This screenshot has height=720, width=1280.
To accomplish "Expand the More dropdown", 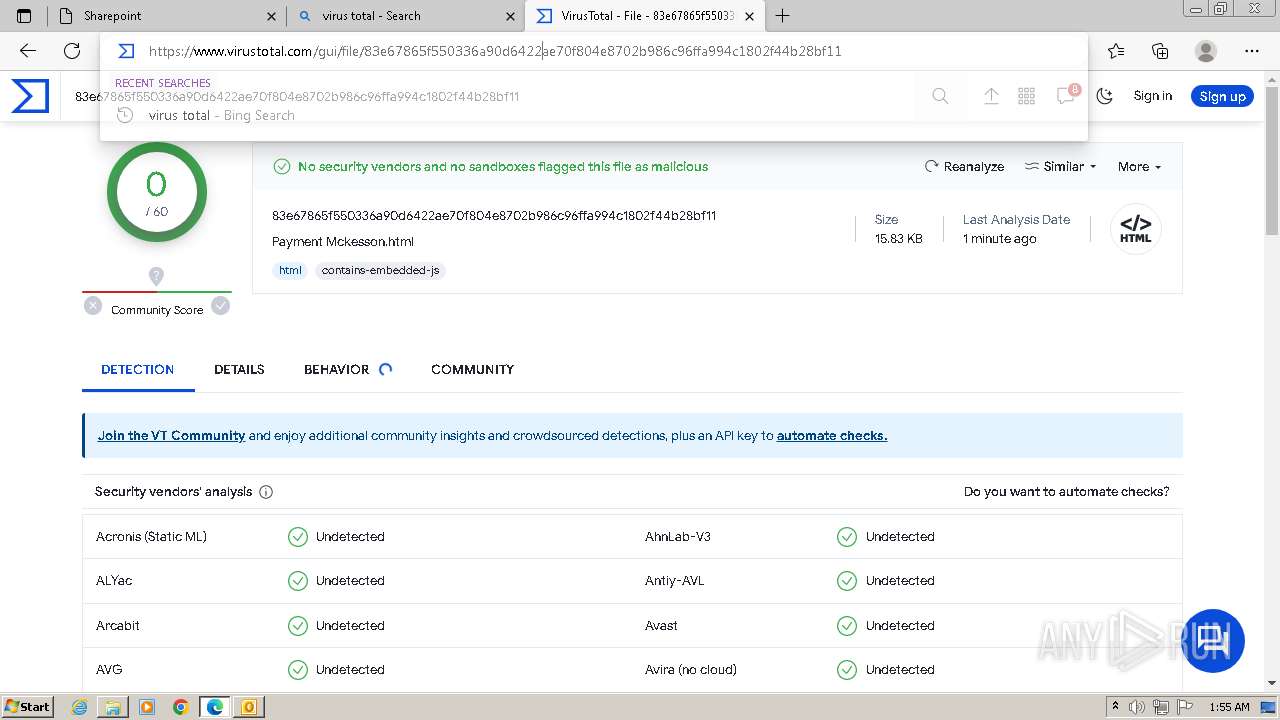I will (1139, 167).
